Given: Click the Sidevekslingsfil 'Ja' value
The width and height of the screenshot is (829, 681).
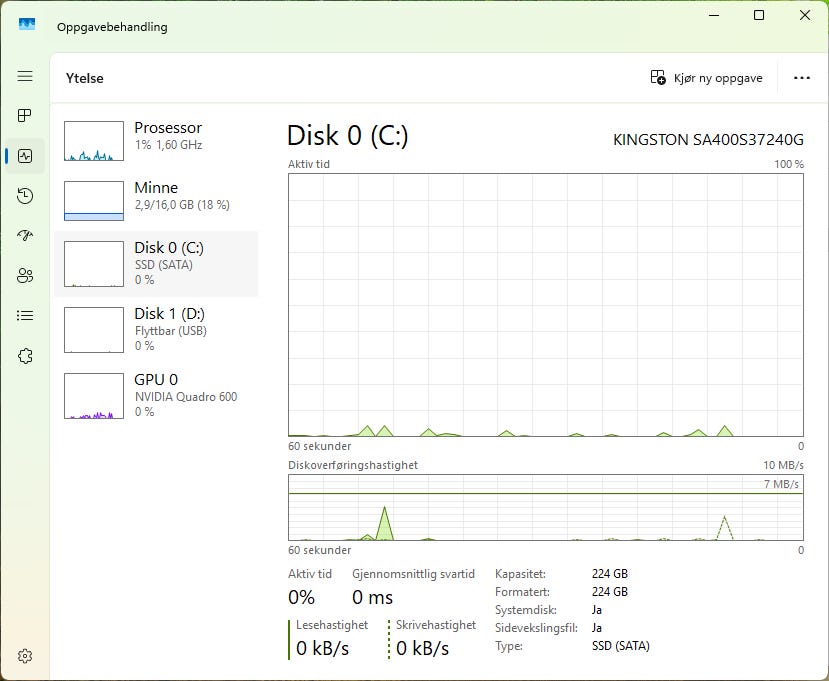Looking at the screenshot, I should (597, 628).
